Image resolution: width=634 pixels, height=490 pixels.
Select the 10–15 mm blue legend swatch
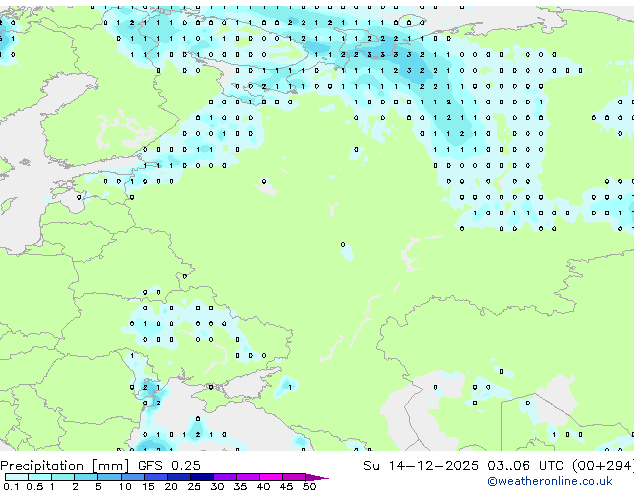tap(133, 477)
